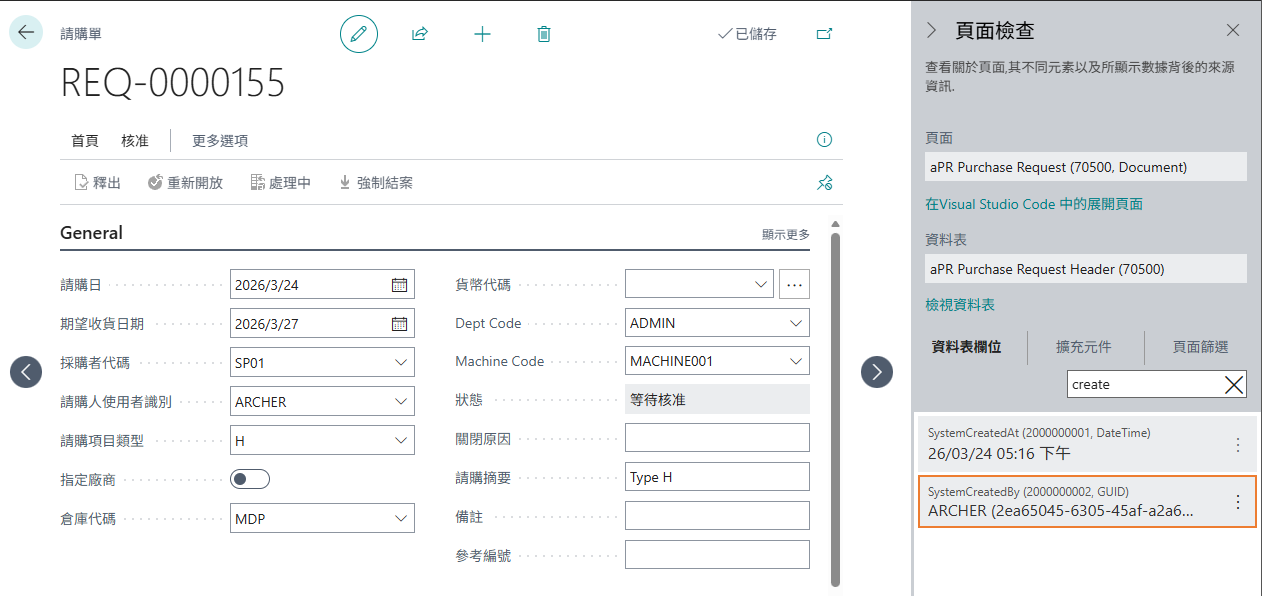Image resolution: width=1262 pixels, height=596 pixels.
Task: Switch to the 擴充元件 tab
Action: [1084, 347]
